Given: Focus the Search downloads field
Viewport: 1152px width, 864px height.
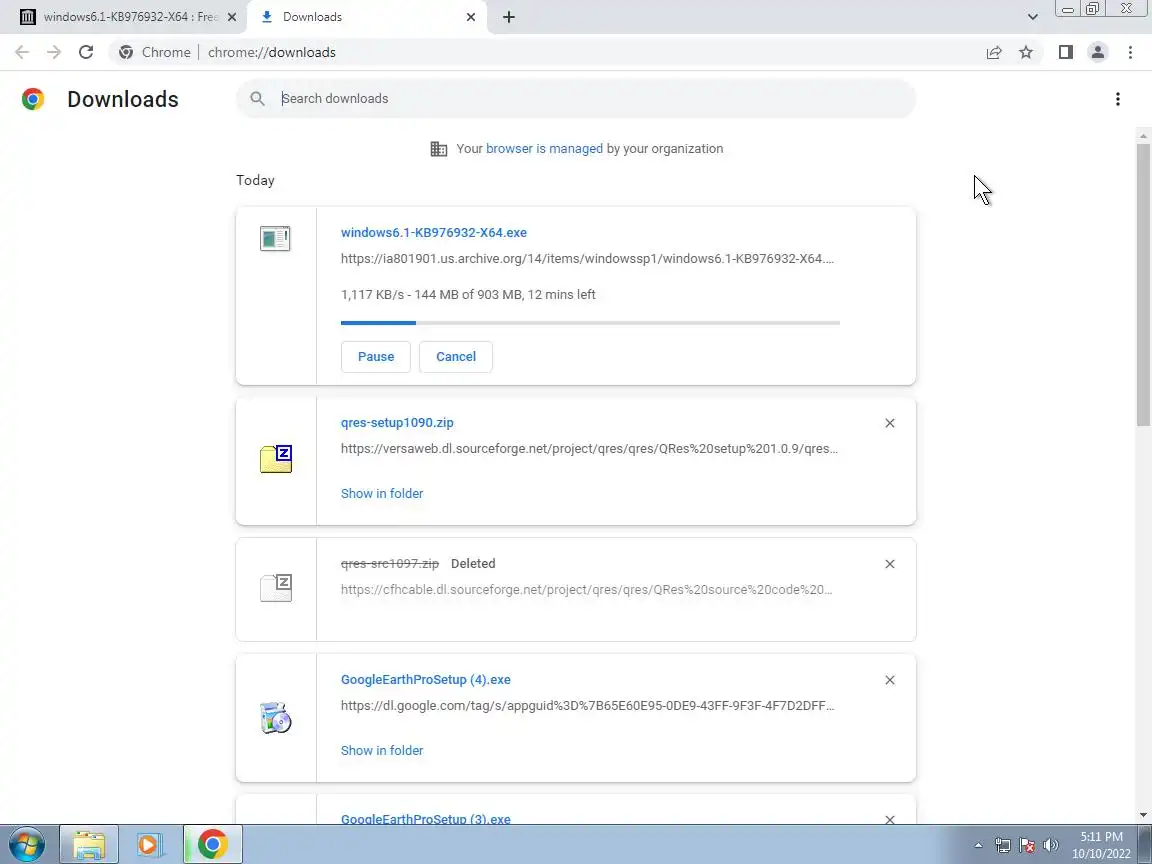Looking at the screenshot, I should click(x=575, y=98).
